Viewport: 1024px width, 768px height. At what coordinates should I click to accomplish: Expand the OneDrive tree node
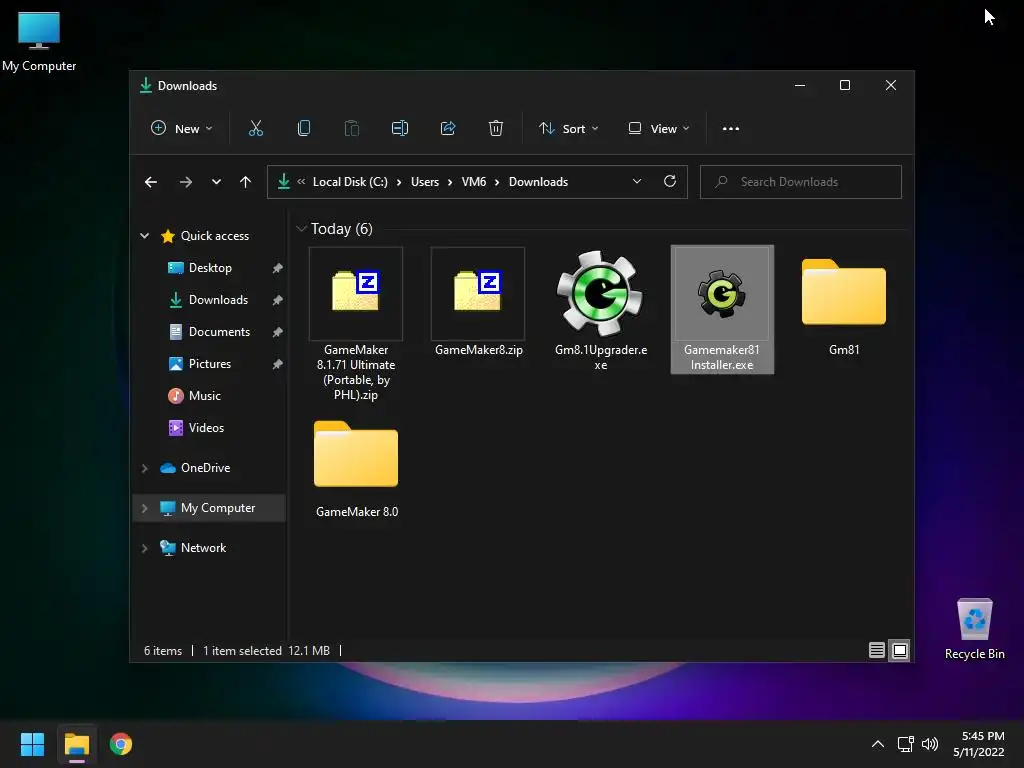[144, 468]
